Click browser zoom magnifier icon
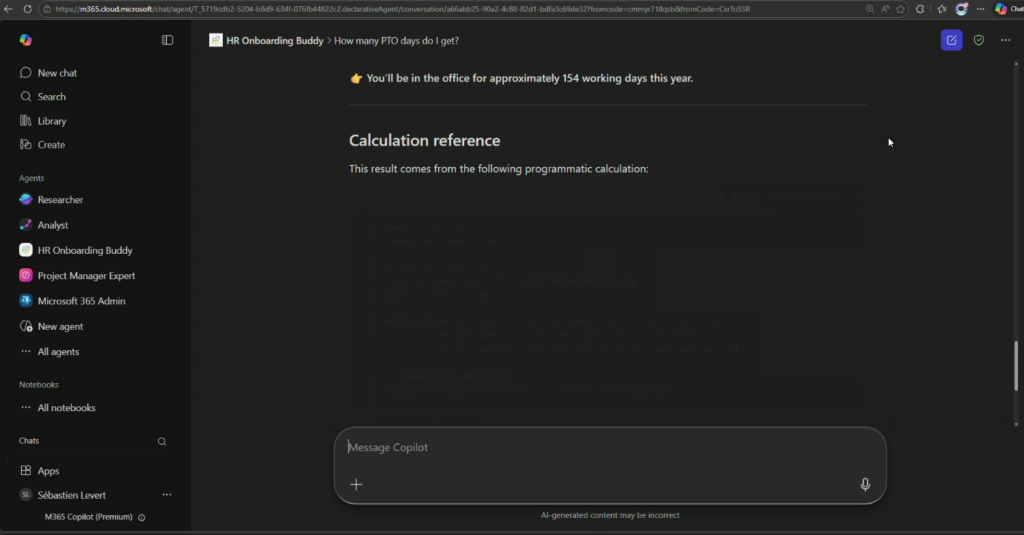The height and width of the screenshot is (535, 1024). pos(869,9)
